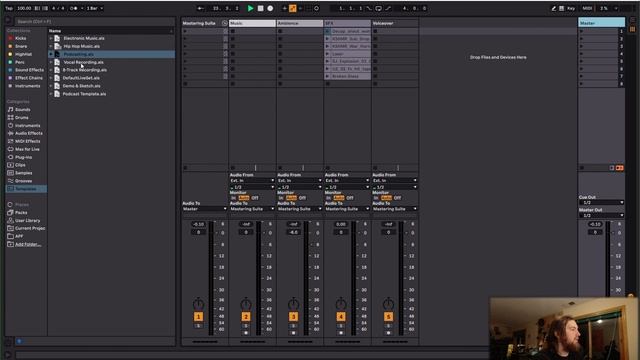Open the Samples category
Image resolution: width=640 pixels, height=360 pixels.
pyautogui.click(x=23, y=173)
